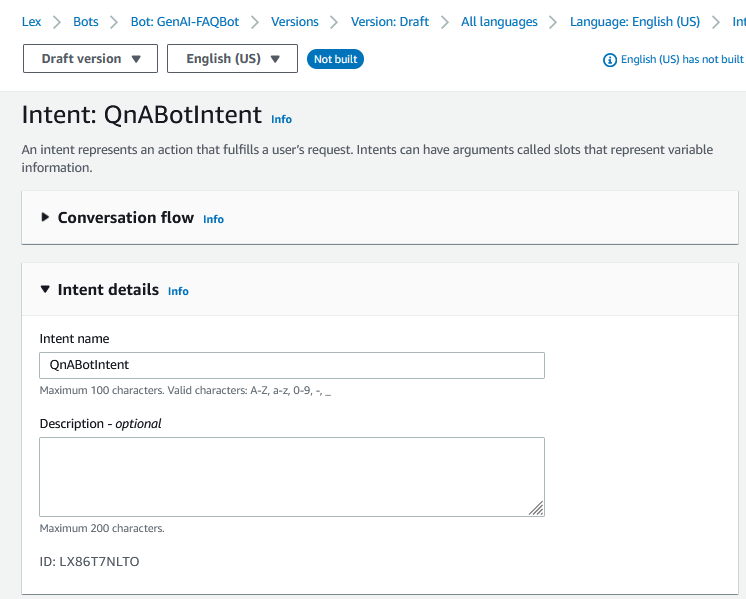Click Info link beside Intent details

tap(178, 291)
